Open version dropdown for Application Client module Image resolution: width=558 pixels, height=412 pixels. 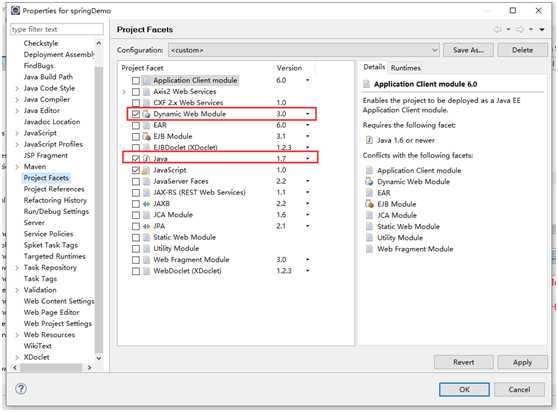pyautogui.click(x=307, y=80)
